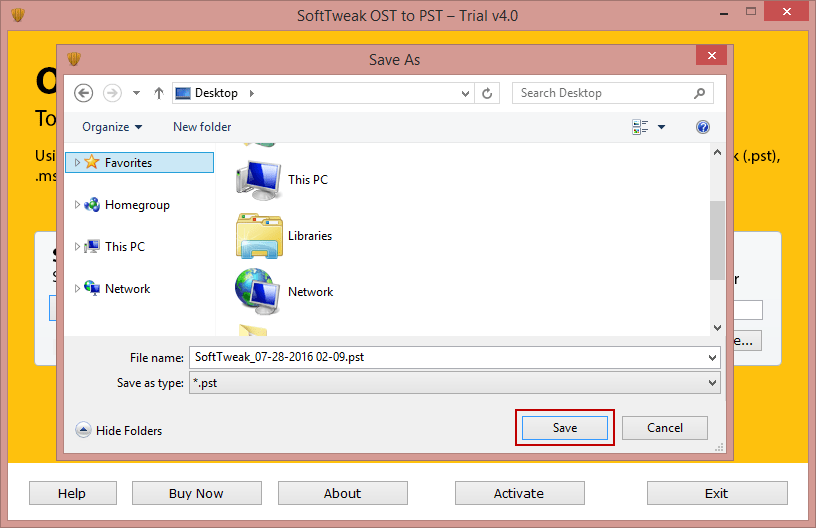Expand the Favorites tree node
Viewport: 816px width, 528px height.
[78, 163]
